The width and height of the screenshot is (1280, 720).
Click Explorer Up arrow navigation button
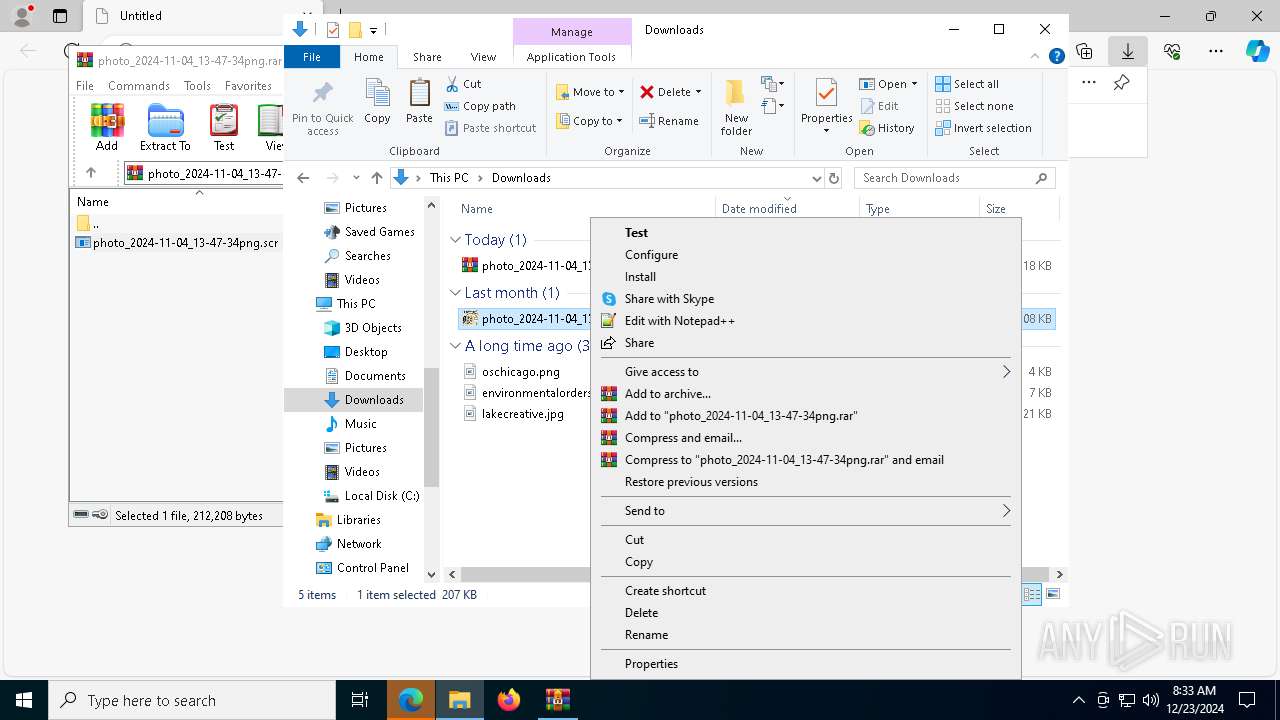(x=377, y=178)
